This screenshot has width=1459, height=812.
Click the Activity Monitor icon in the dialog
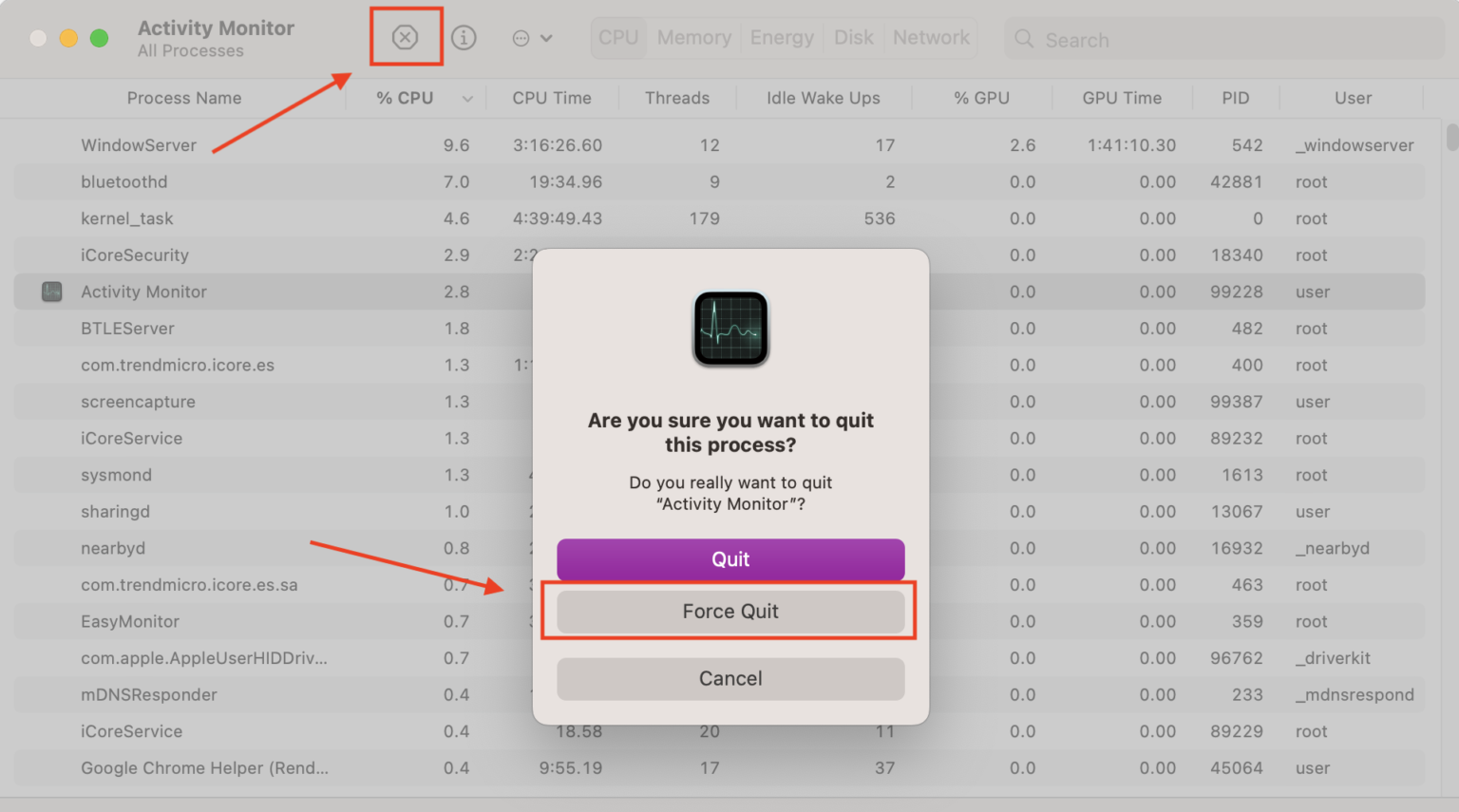click(729, 329)
